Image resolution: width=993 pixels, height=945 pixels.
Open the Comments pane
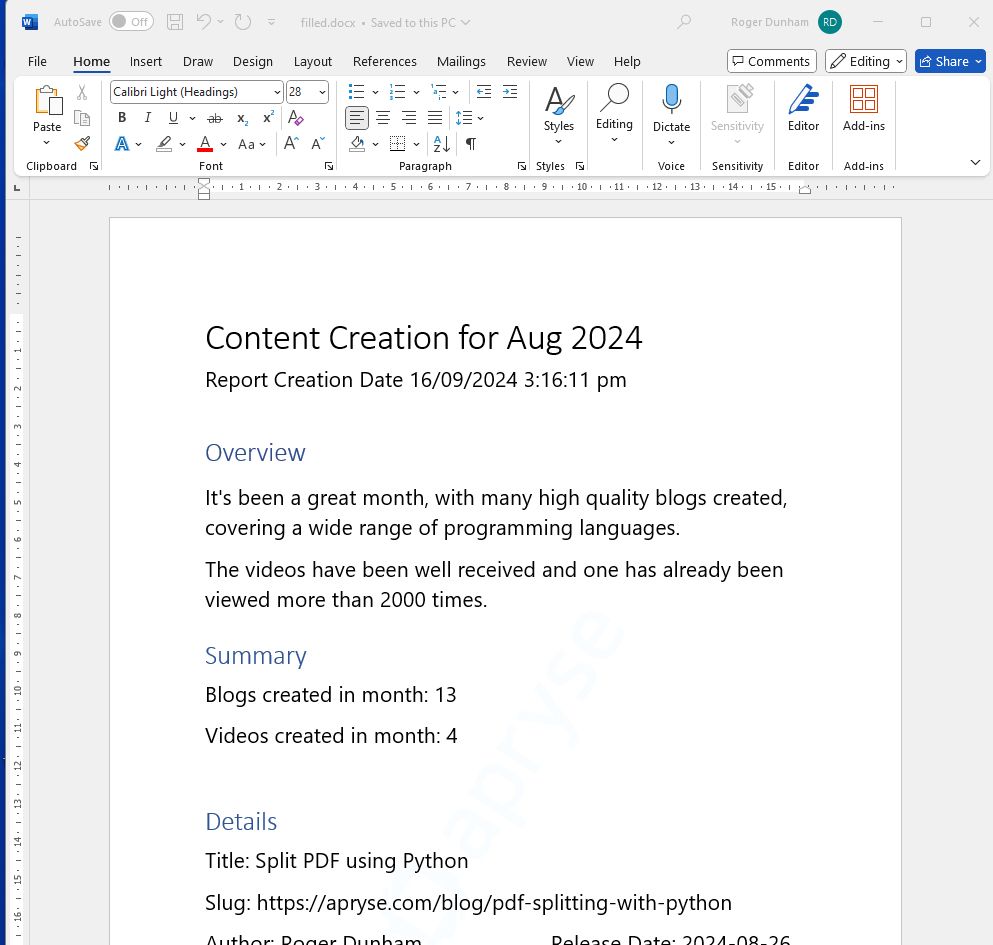[772, 61]
